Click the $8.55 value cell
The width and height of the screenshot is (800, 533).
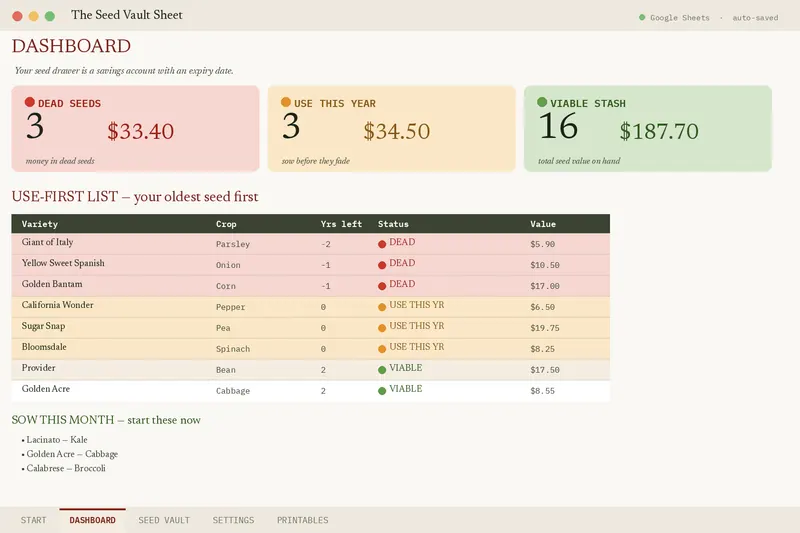[542, 391]
